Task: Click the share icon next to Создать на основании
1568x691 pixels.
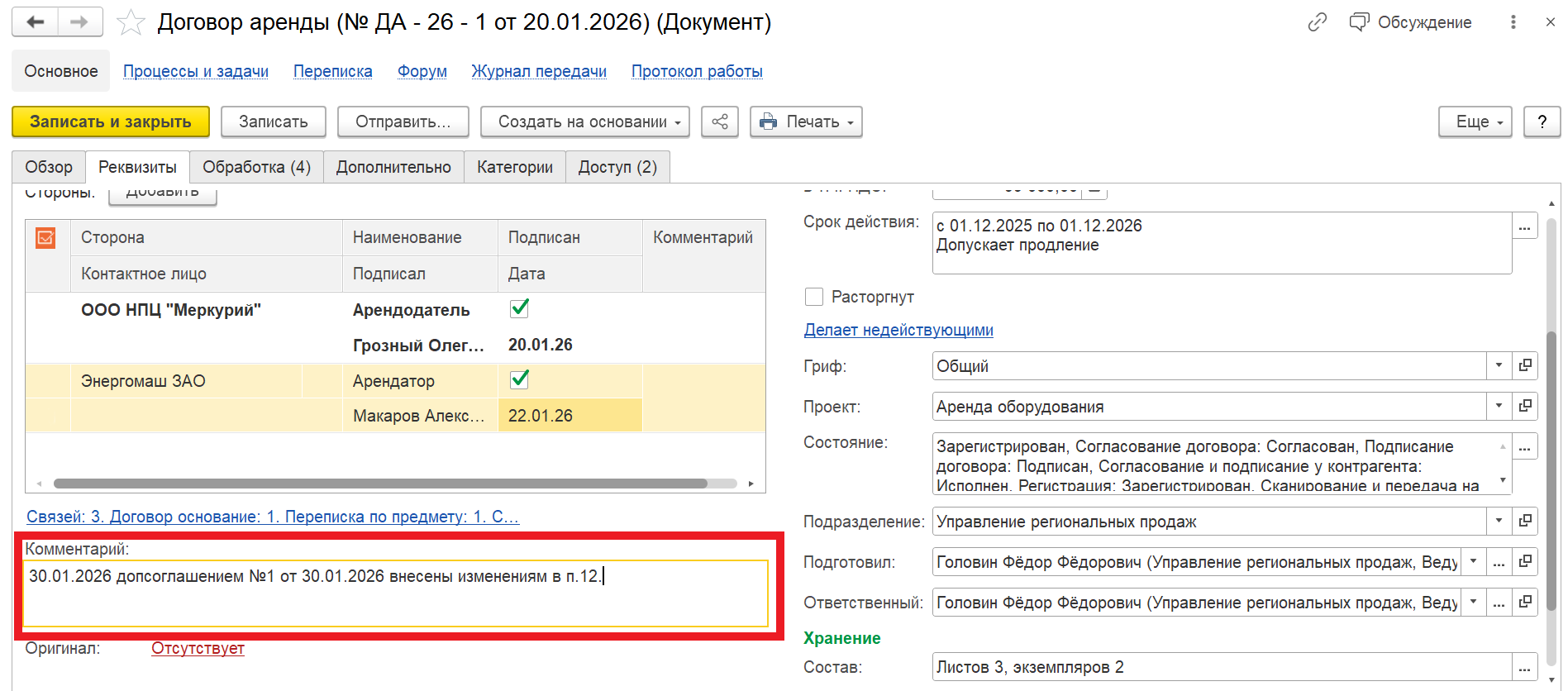Action: 719,122
